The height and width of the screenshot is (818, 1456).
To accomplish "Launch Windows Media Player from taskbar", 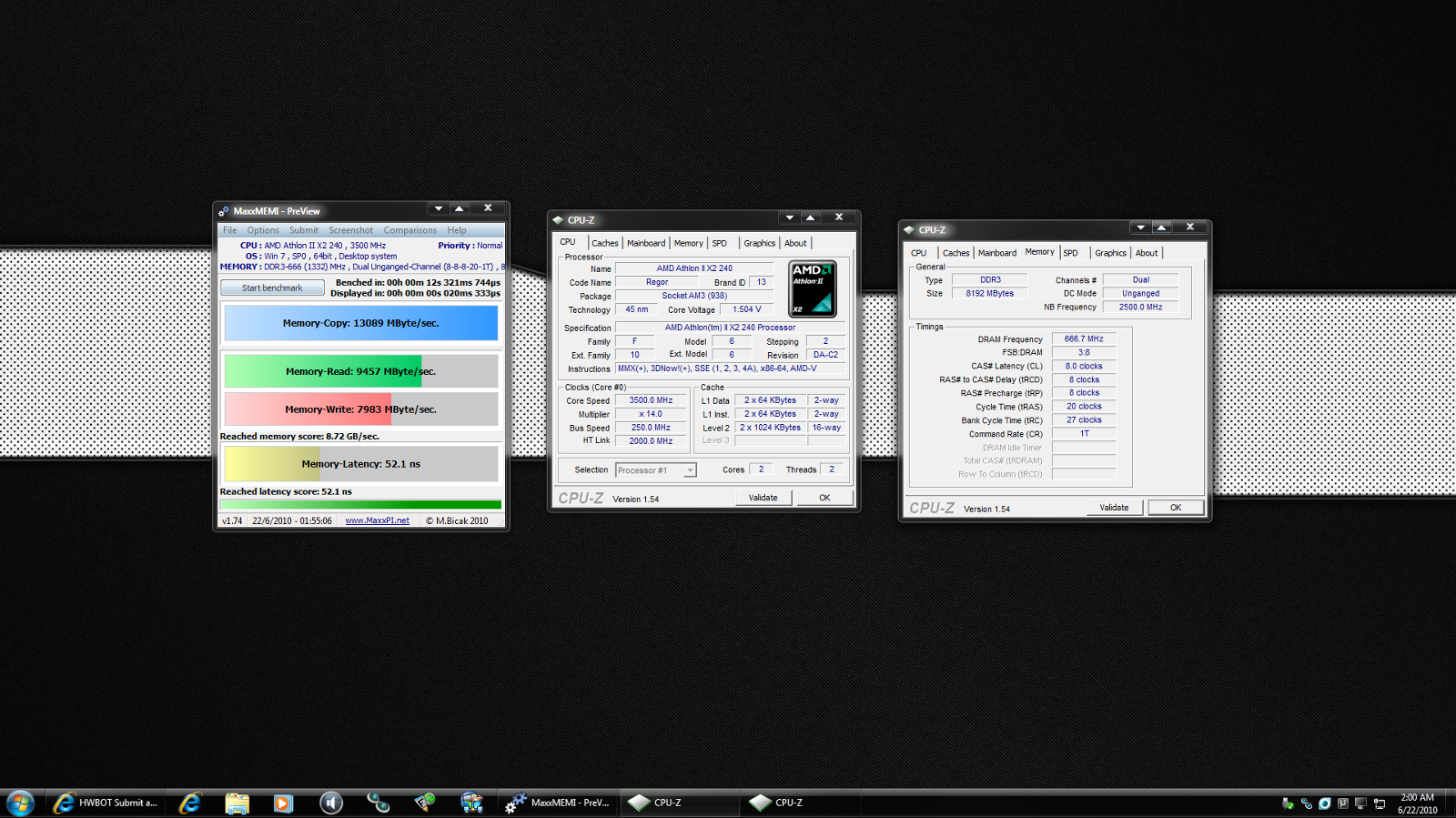I will click(x=283, y=803).
